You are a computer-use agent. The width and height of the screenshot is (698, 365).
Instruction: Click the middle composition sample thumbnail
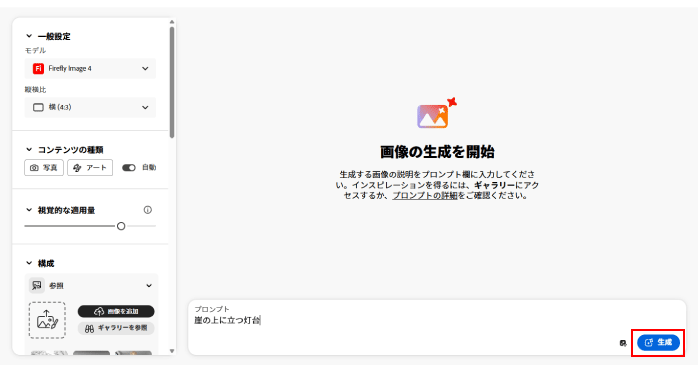(x=91, y=353)
